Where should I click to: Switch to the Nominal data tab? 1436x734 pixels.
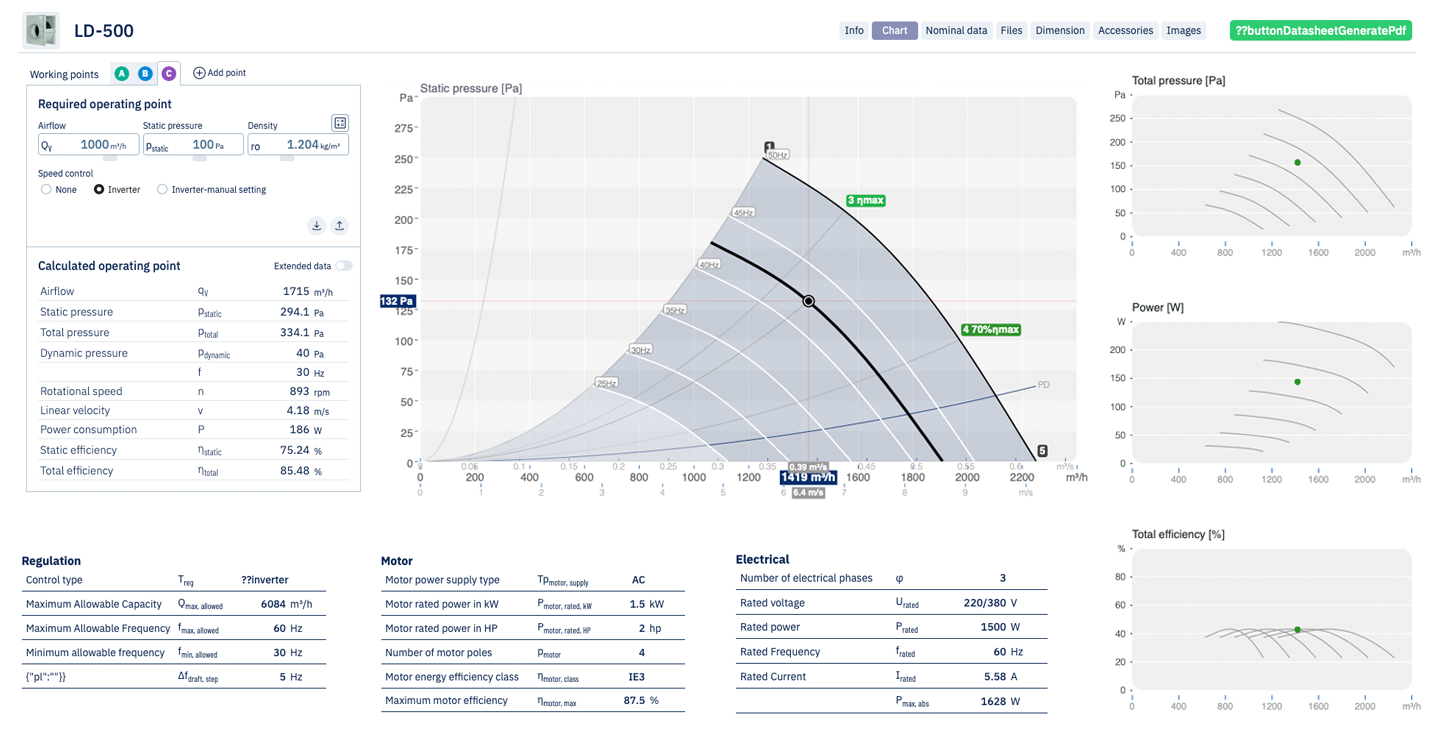(x=956, y=30)
